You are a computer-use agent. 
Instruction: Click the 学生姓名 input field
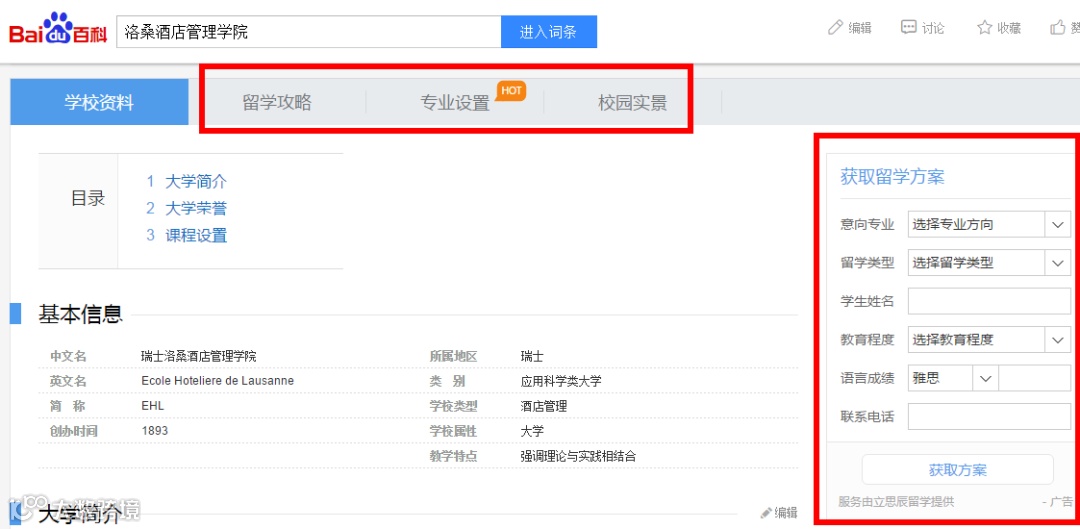(989, 301)
